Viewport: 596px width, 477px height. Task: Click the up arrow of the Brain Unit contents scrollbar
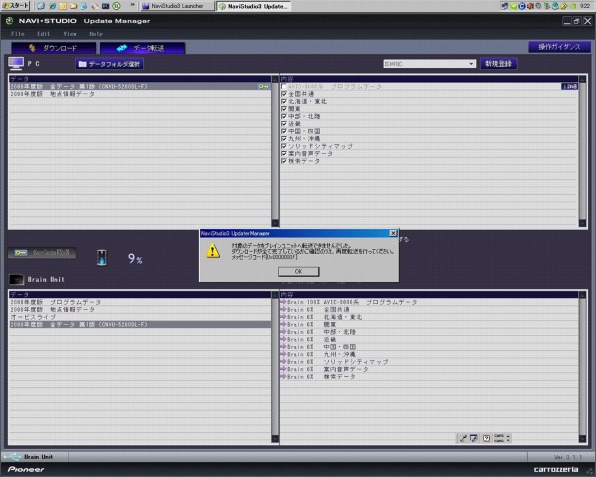coord(582,295)
